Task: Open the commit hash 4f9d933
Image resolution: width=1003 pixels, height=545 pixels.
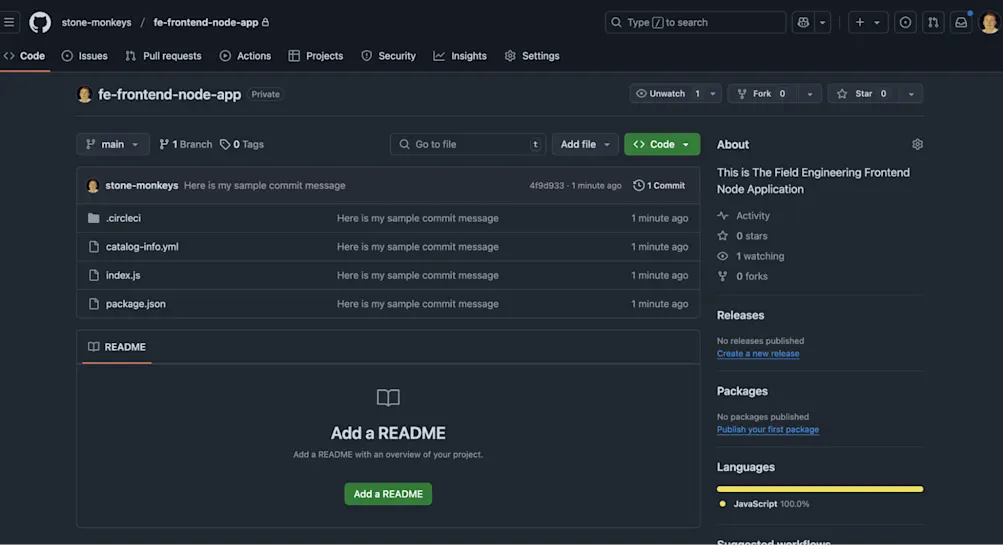Action: (x=547, y=186)
